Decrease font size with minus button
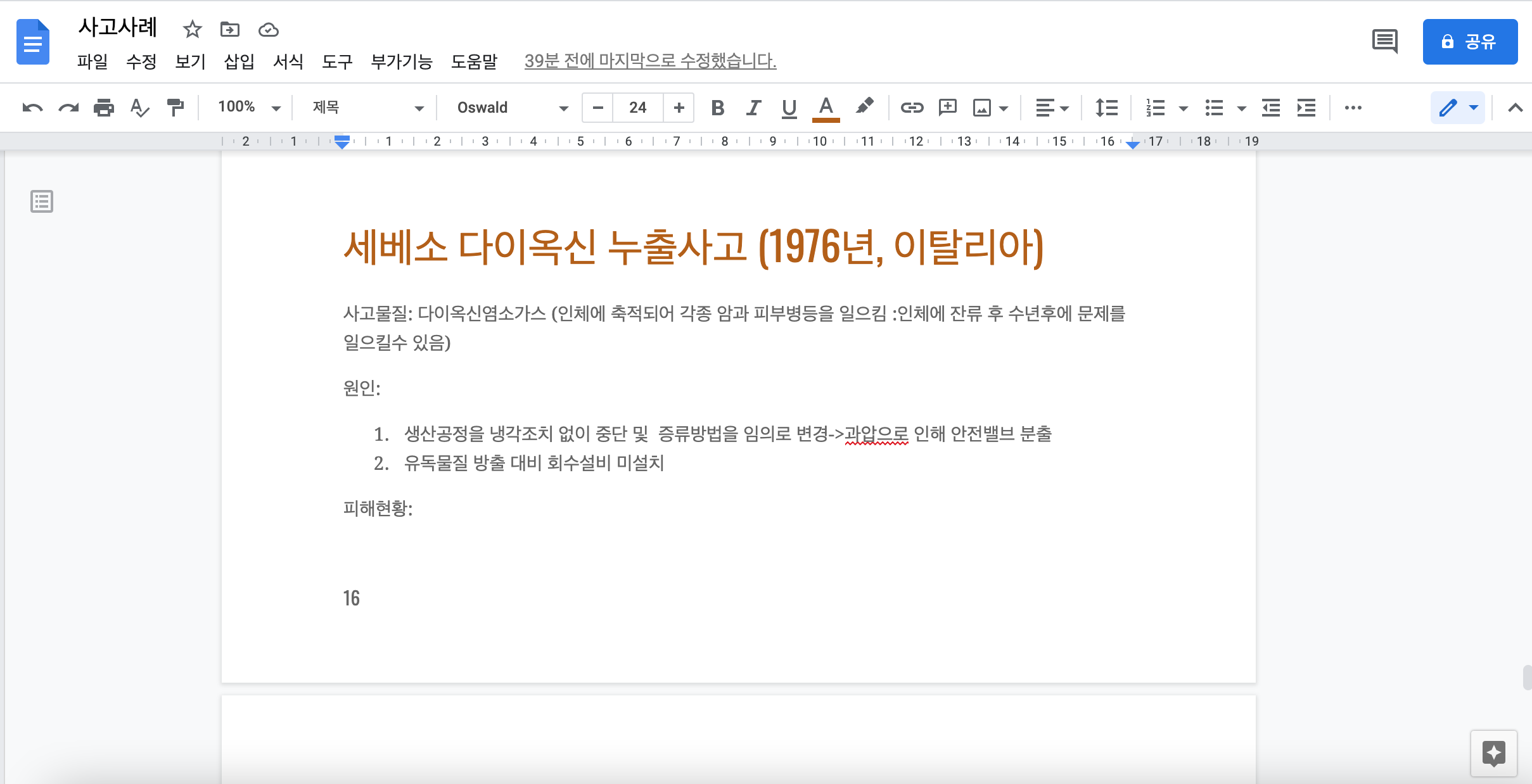The width and height of the screenshot is (1532, 784). tap(597, 108)
